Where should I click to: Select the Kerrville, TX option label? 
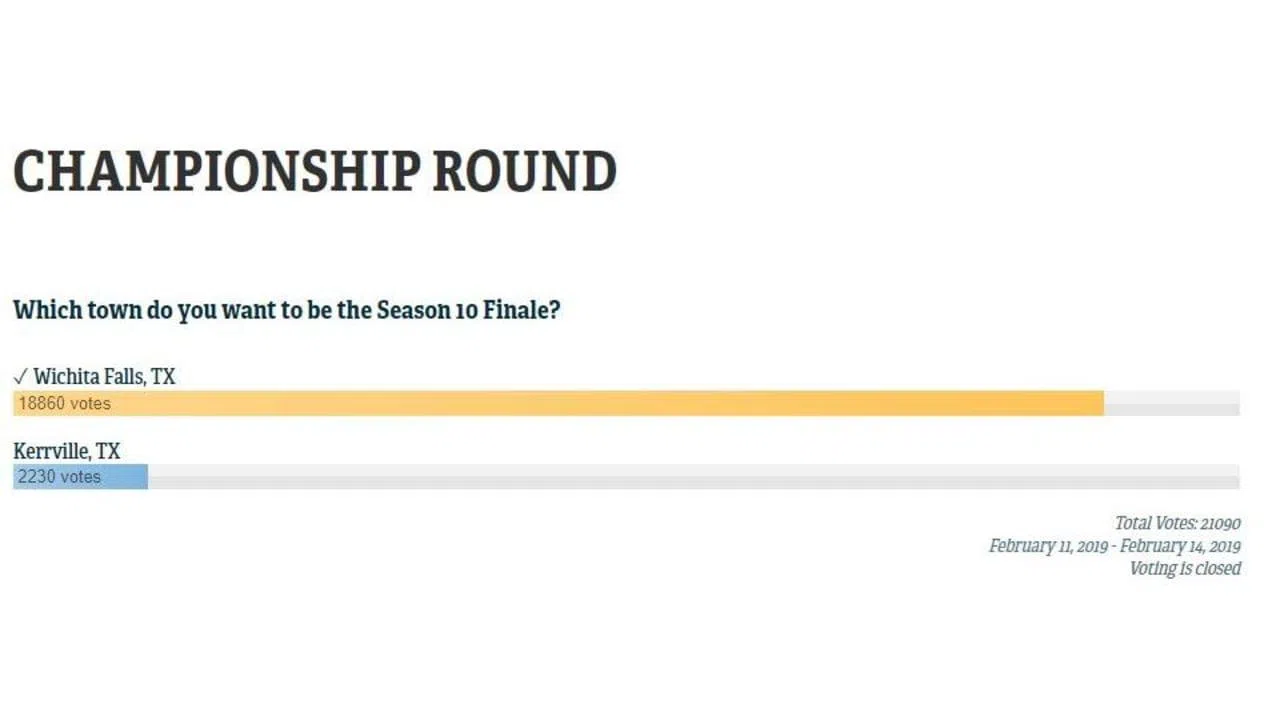click(x=66, y=451)
